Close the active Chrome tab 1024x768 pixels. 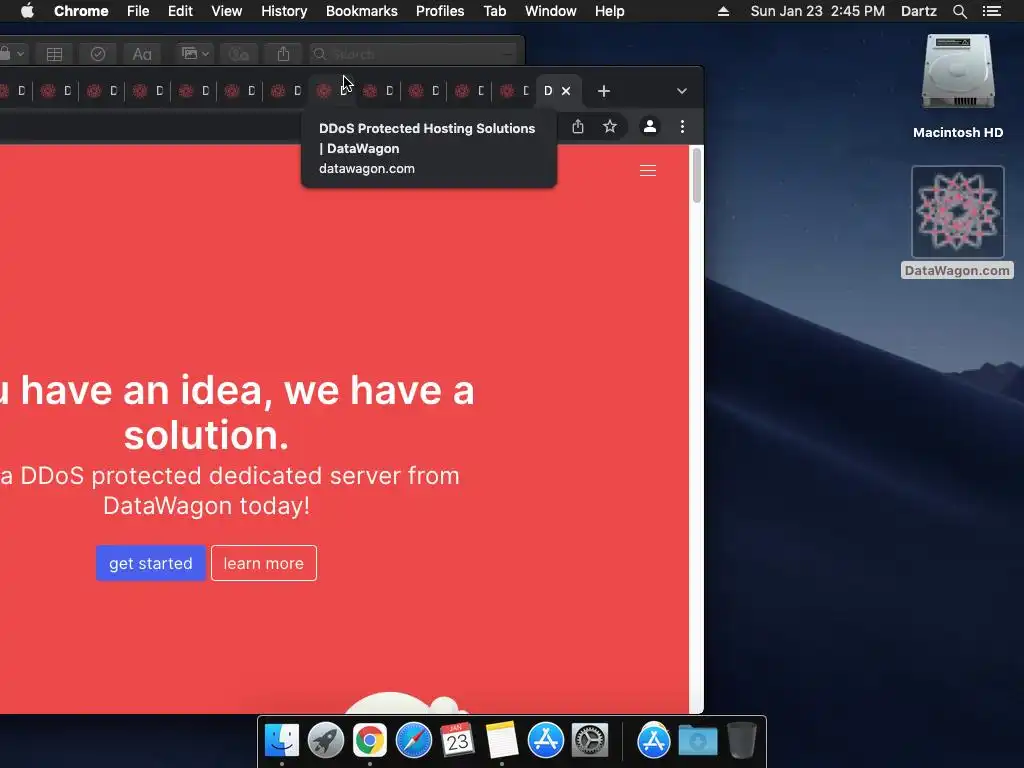point(566,91)
